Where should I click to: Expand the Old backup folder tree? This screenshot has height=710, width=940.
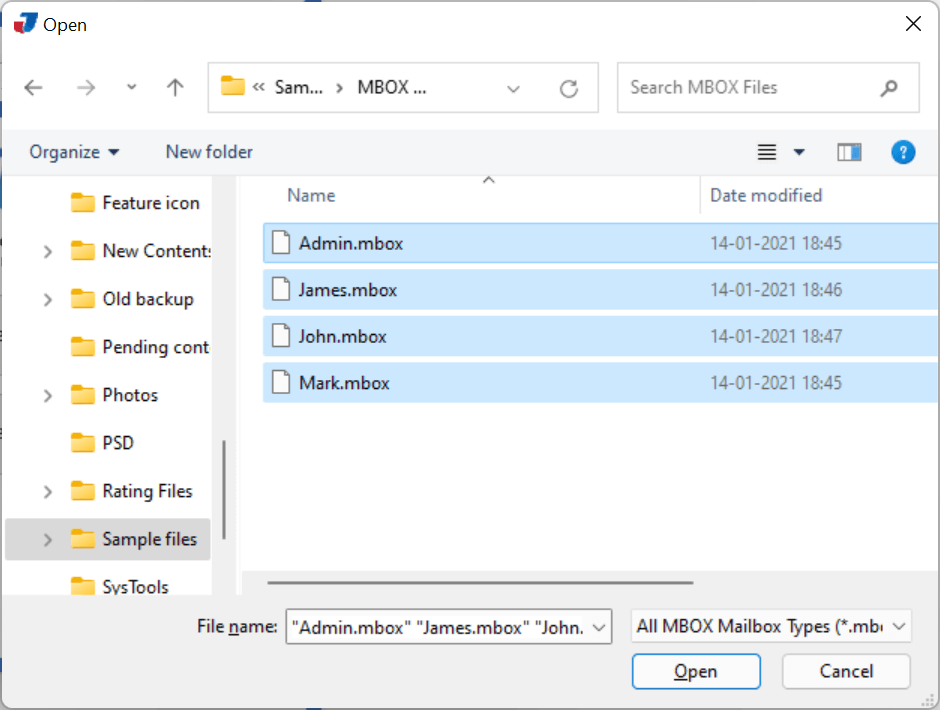point(47,299)
